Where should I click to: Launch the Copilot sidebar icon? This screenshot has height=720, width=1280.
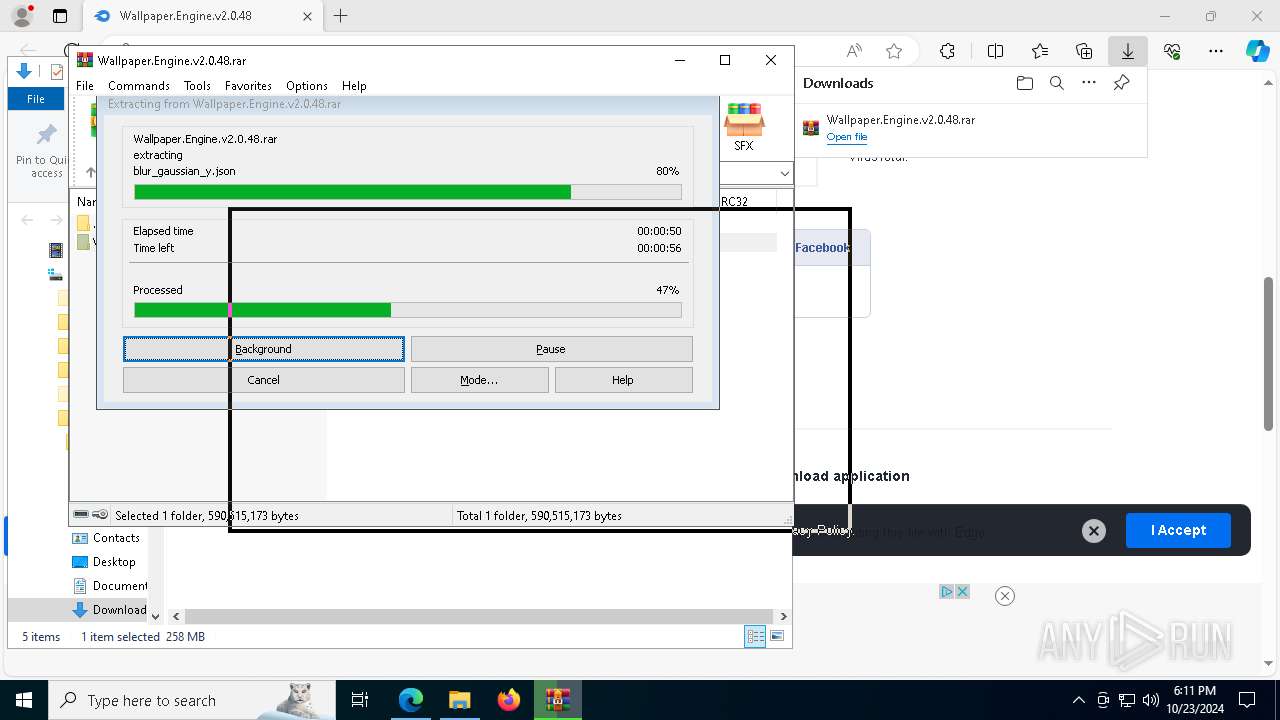tap(1257, 51)
